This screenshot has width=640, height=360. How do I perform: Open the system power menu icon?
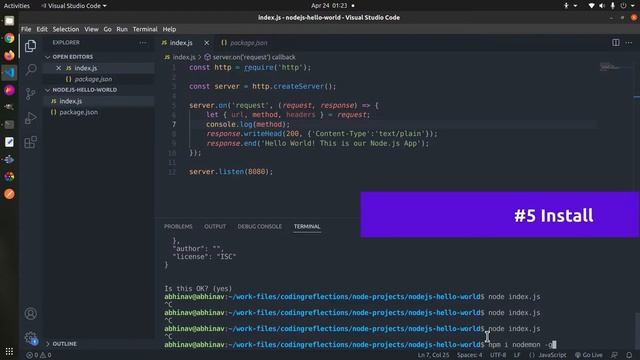623,6
